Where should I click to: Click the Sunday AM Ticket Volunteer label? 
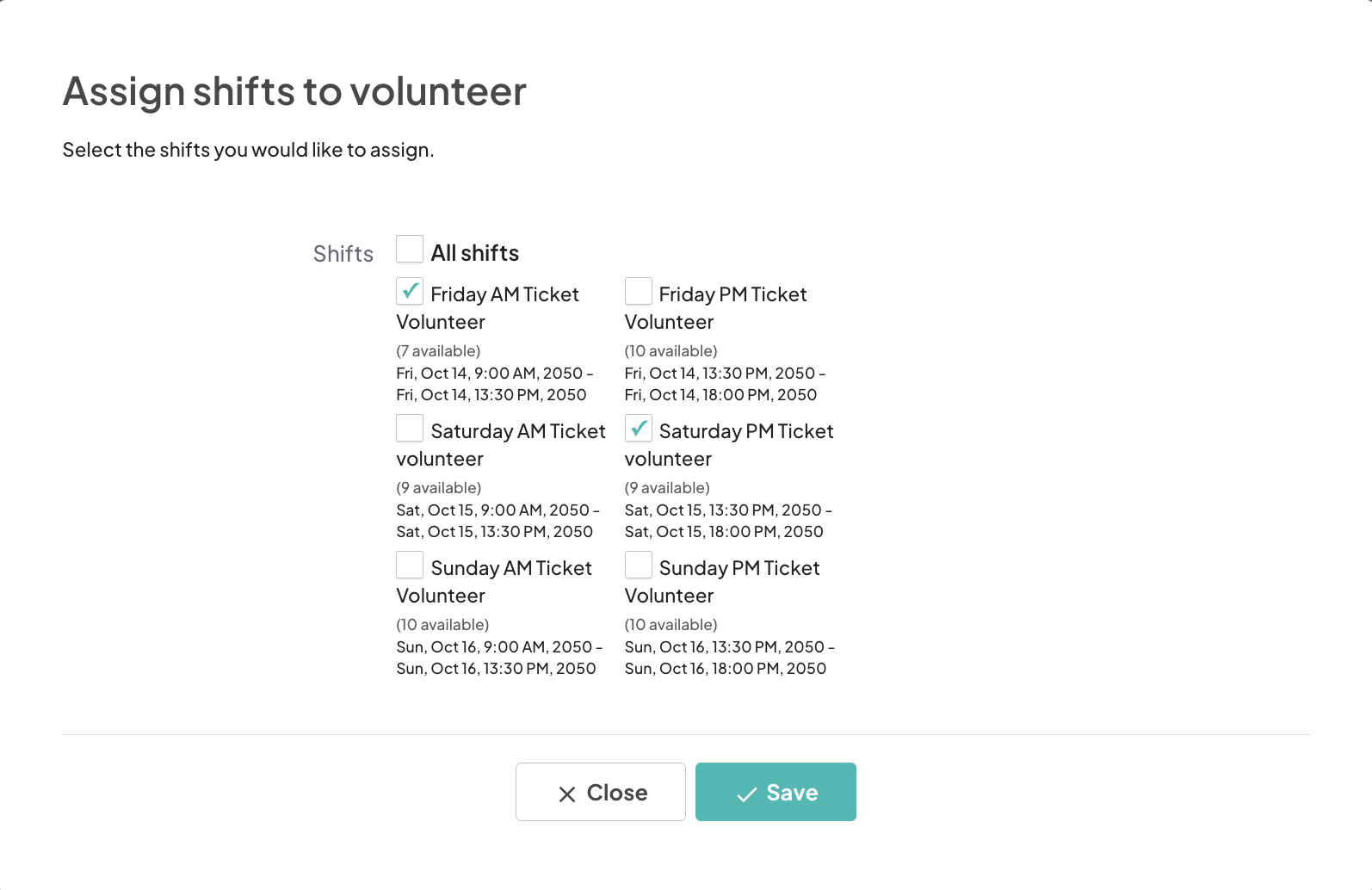(x=511, y=569)
